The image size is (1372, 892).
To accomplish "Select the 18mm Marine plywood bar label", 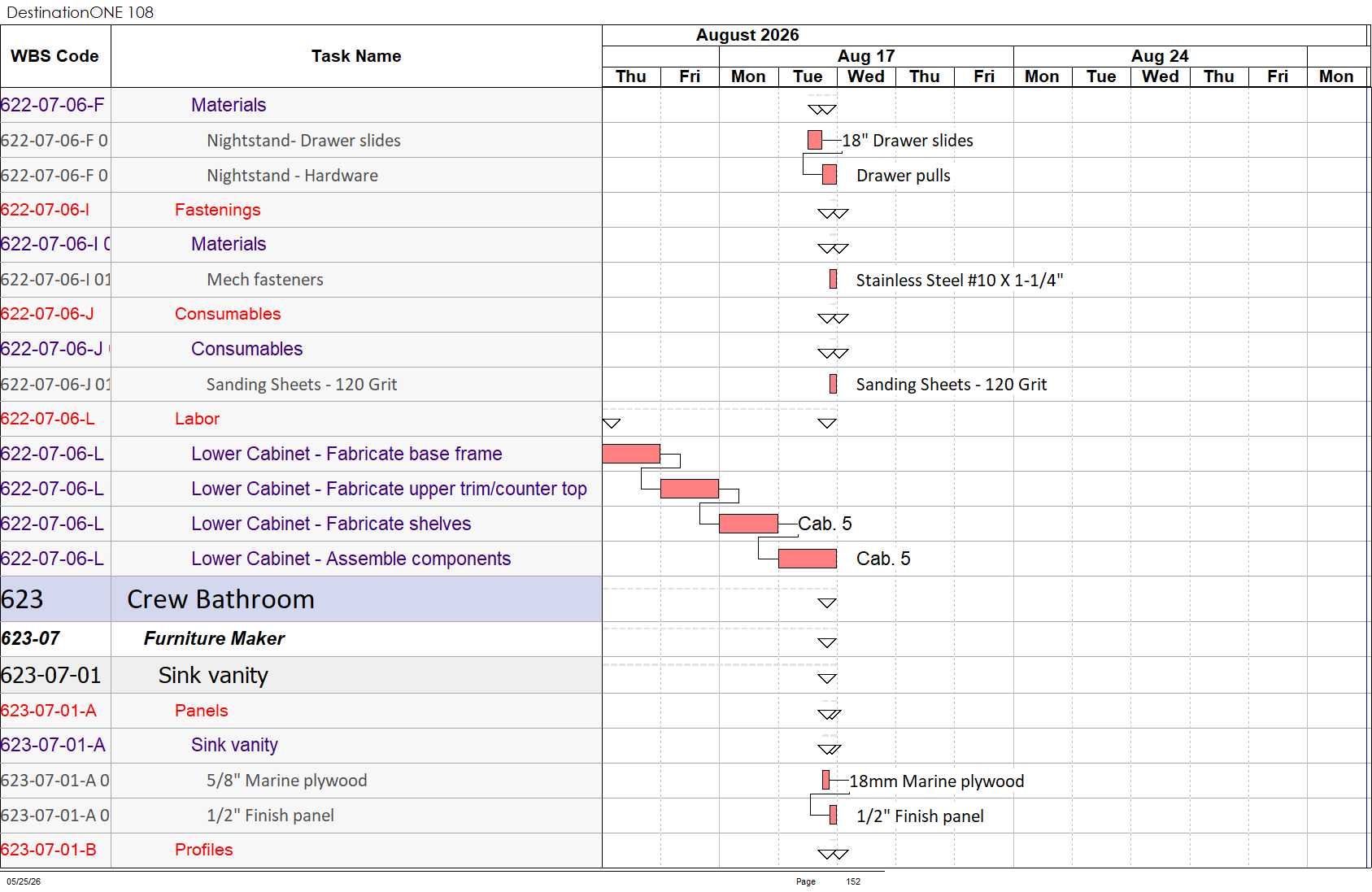I will tap(937, 781).
